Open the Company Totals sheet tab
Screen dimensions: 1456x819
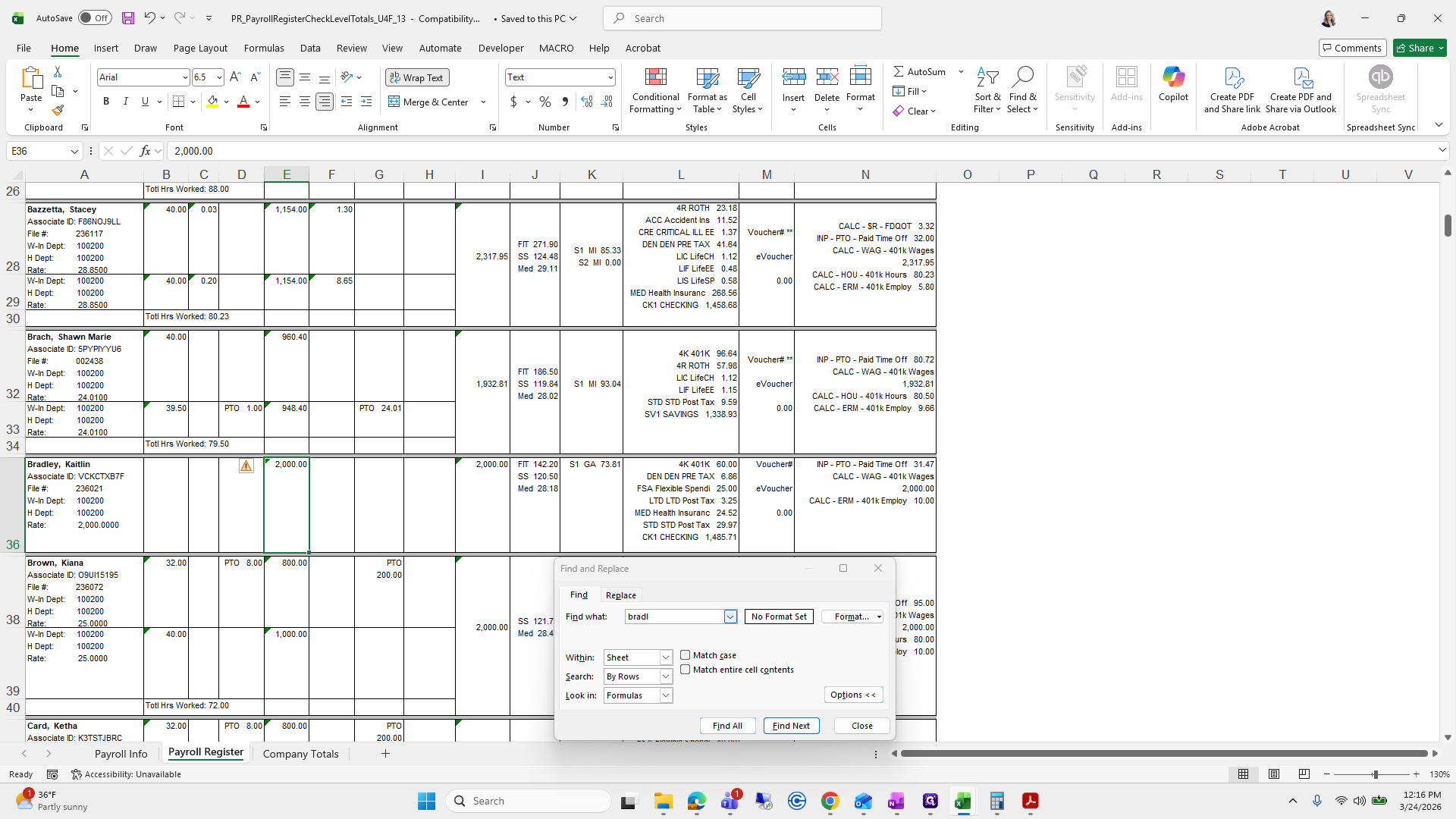pos(300,754)
